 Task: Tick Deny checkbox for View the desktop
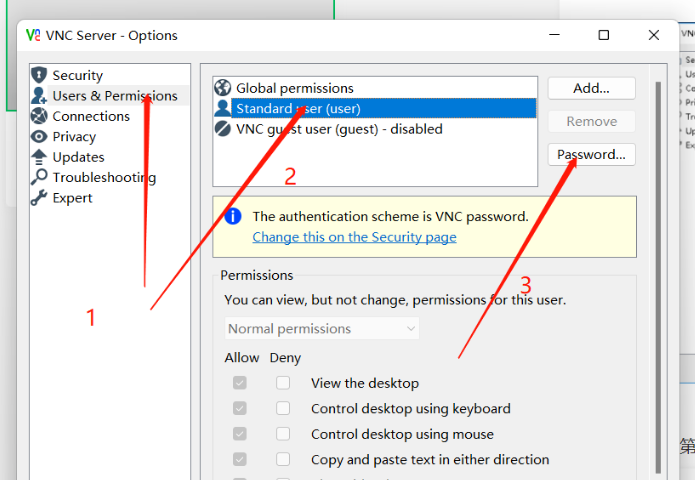283,382
